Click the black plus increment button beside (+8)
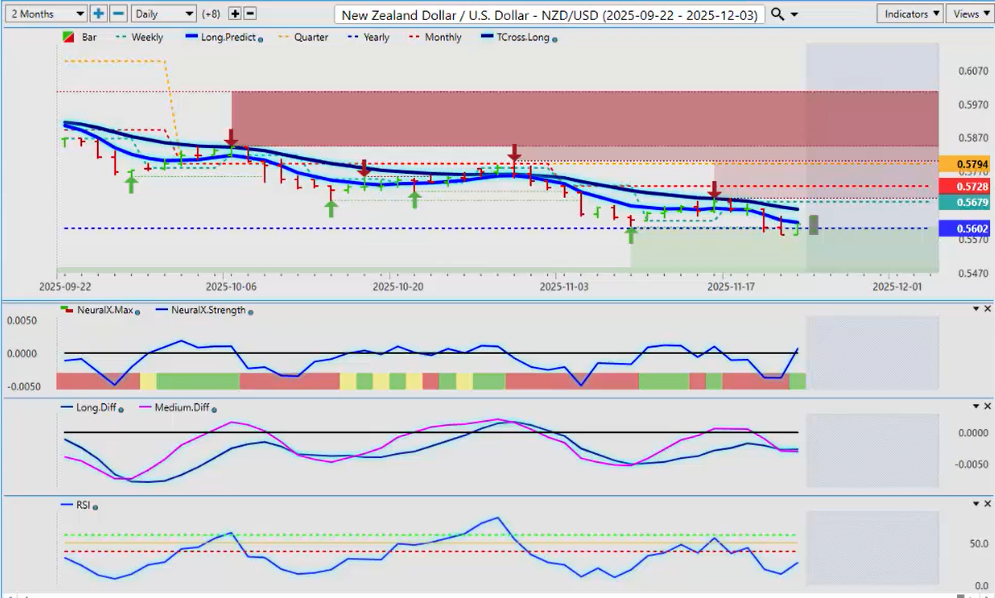 [235, 14]
